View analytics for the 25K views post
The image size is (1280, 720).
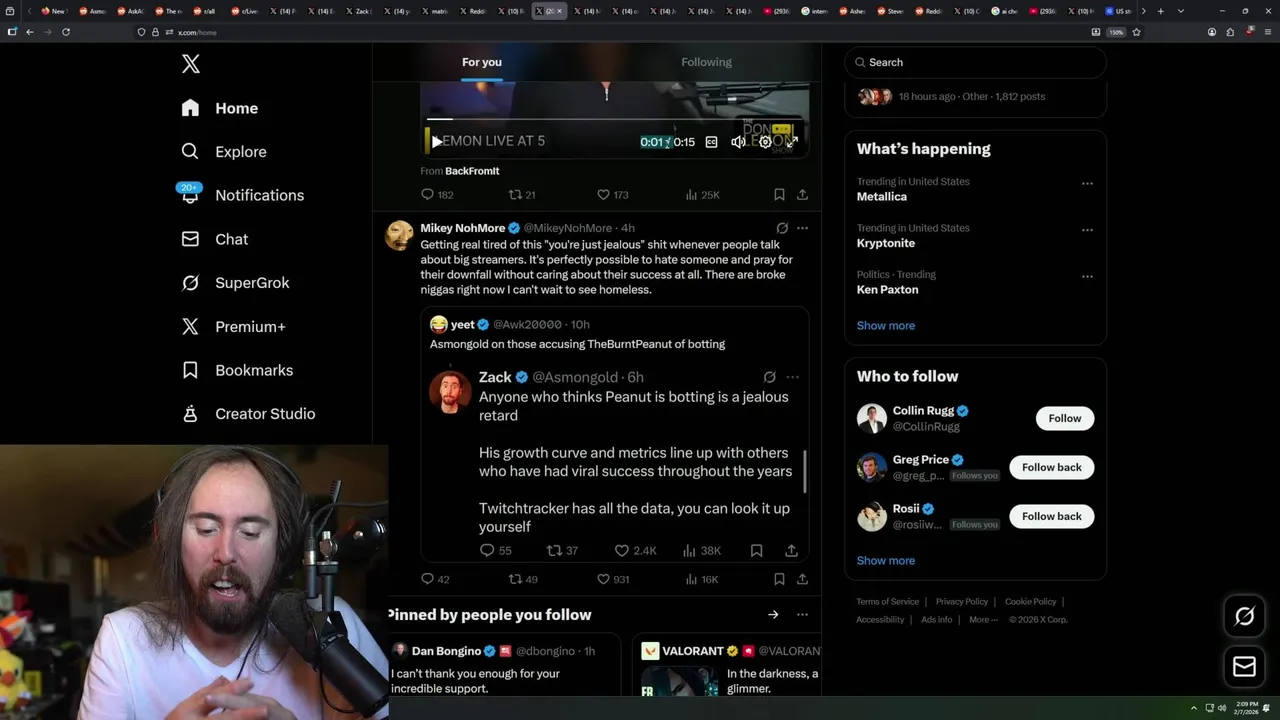pos(702,195)
